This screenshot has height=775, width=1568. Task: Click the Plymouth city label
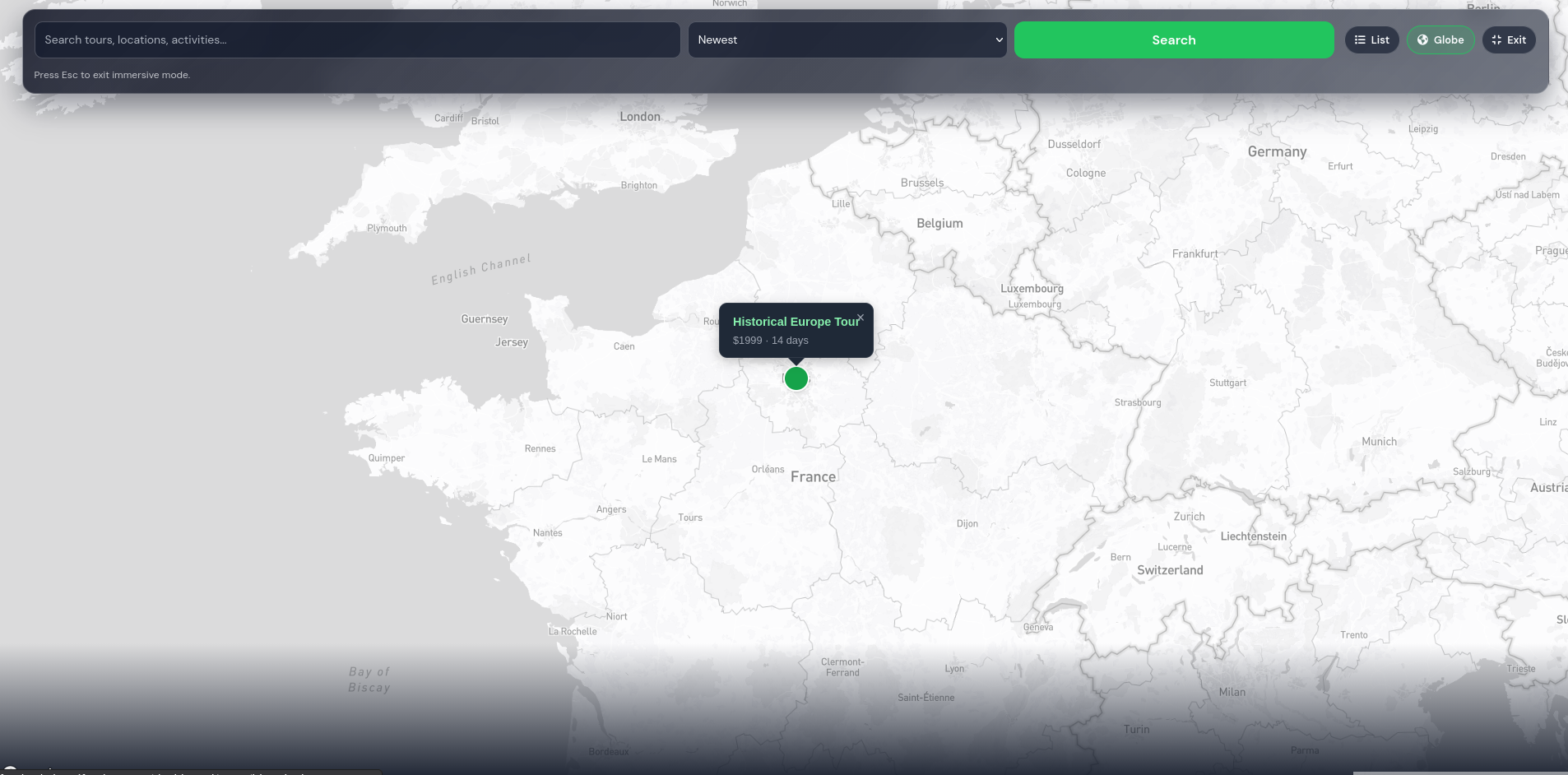point(387,229)
